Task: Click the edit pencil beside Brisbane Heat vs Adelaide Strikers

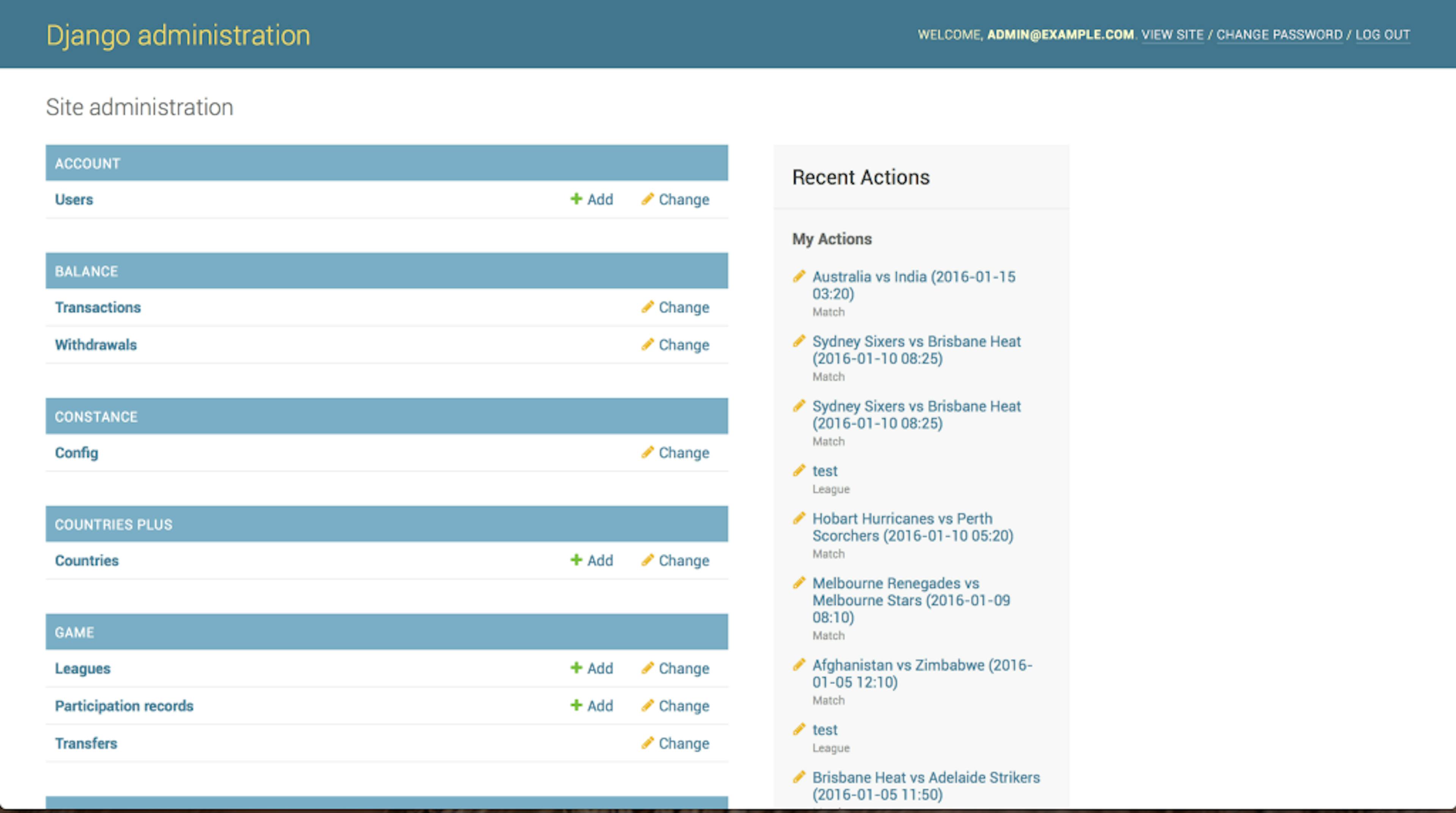Action: [800, 777]
